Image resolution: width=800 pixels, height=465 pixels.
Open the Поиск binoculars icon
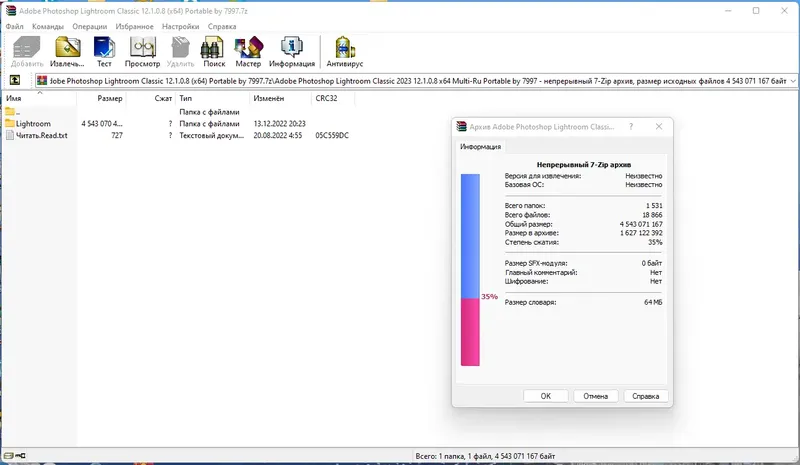tap(212, 47)
